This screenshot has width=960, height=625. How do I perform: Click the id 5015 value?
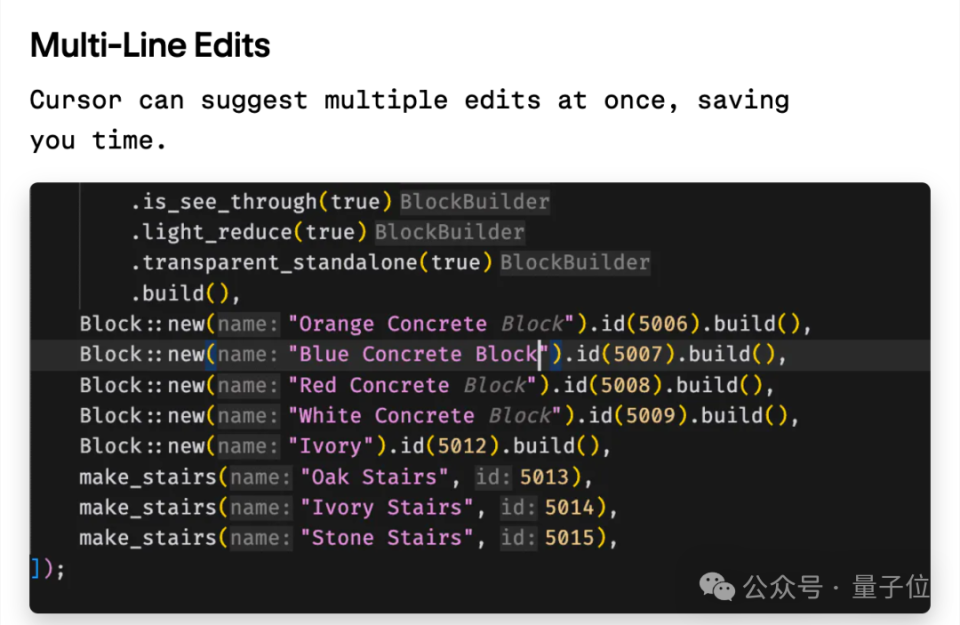[569, 537]
